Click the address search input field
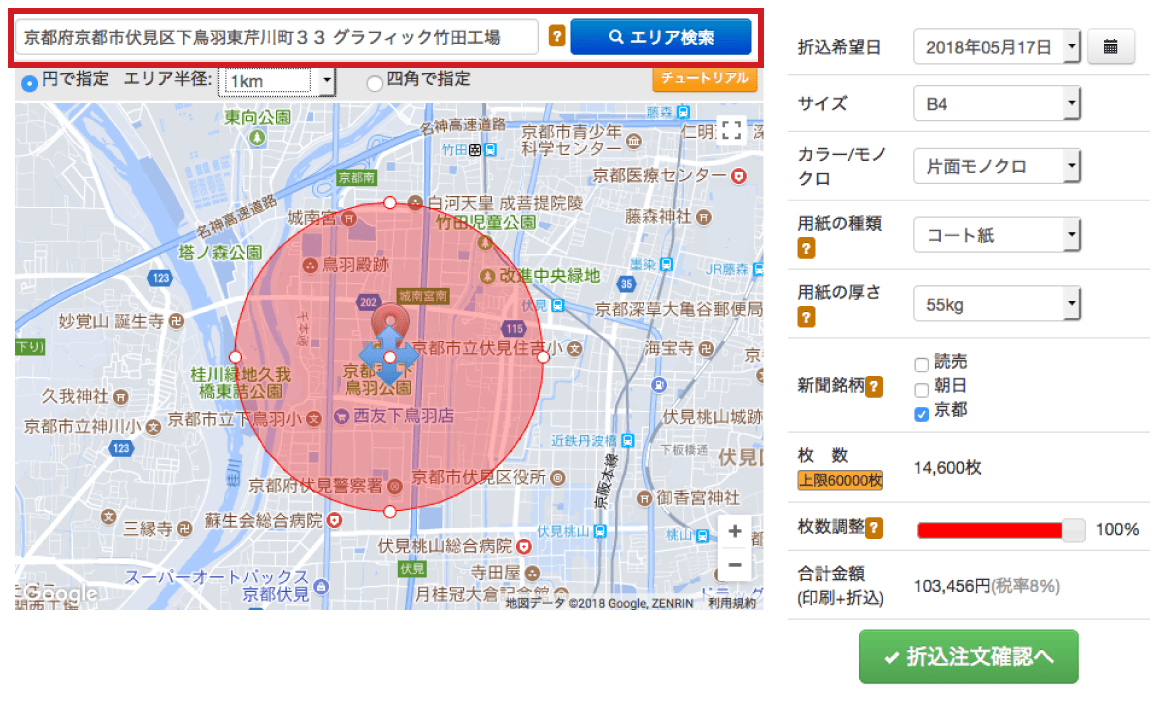 pos(276,38)
